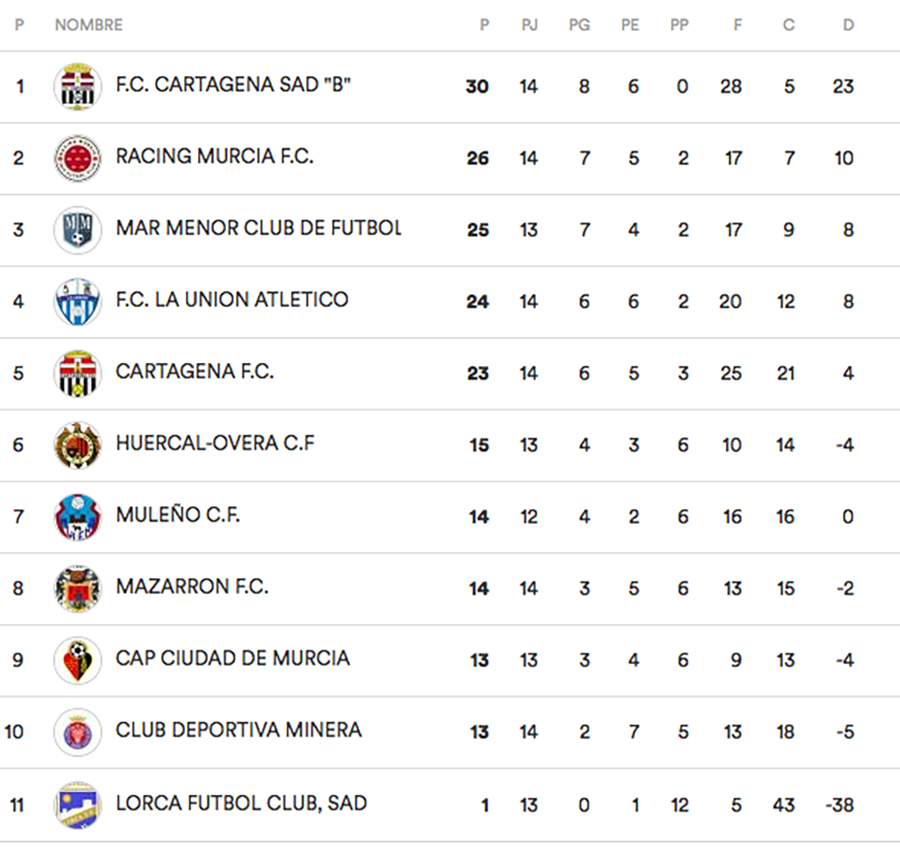Screen dimensions: 900x850
Task: Select the Mazarron F.C. crest
Action: point(77,588)
